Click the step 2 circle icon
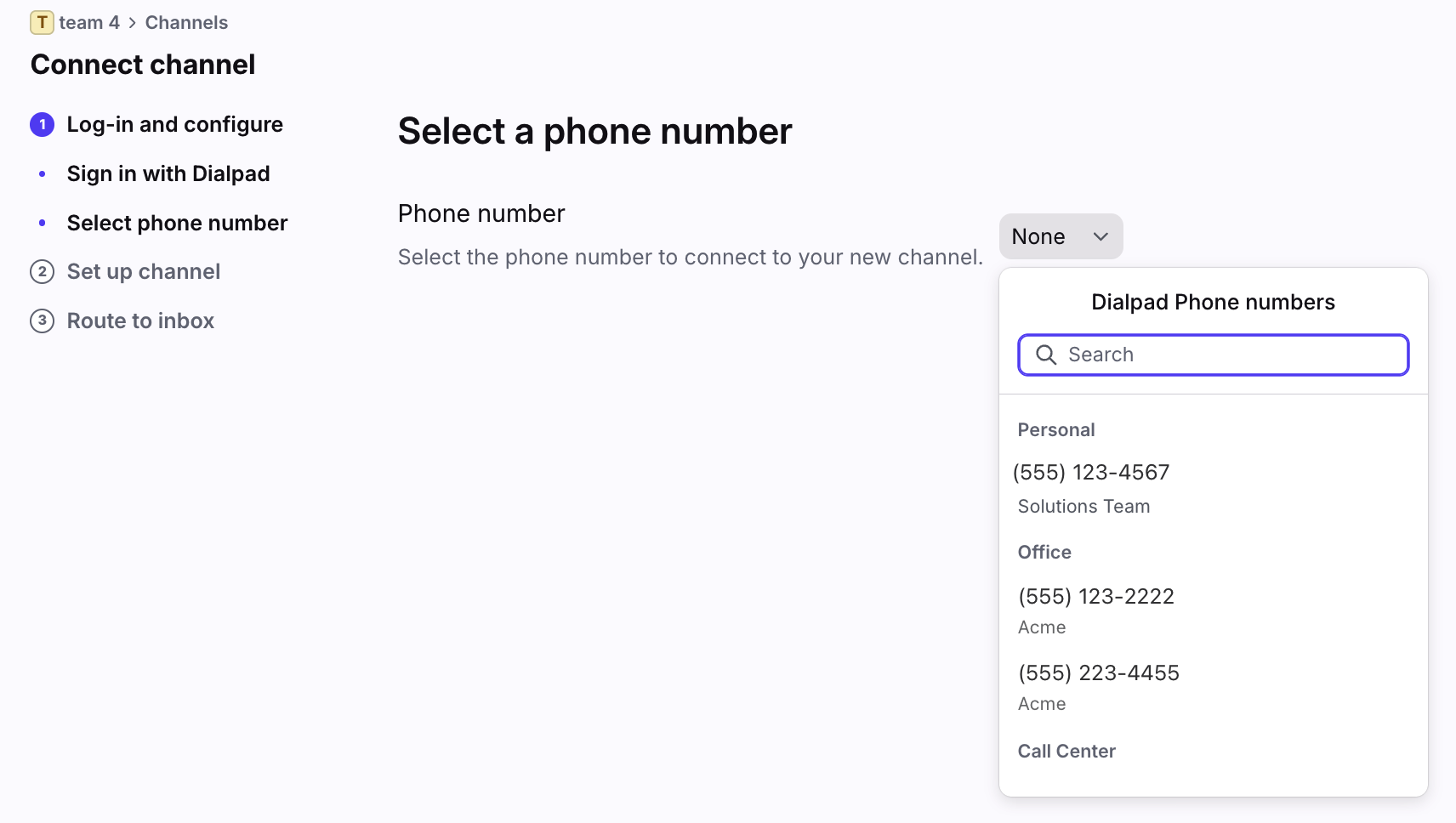The image size is (1456, 823). (43, 272)
